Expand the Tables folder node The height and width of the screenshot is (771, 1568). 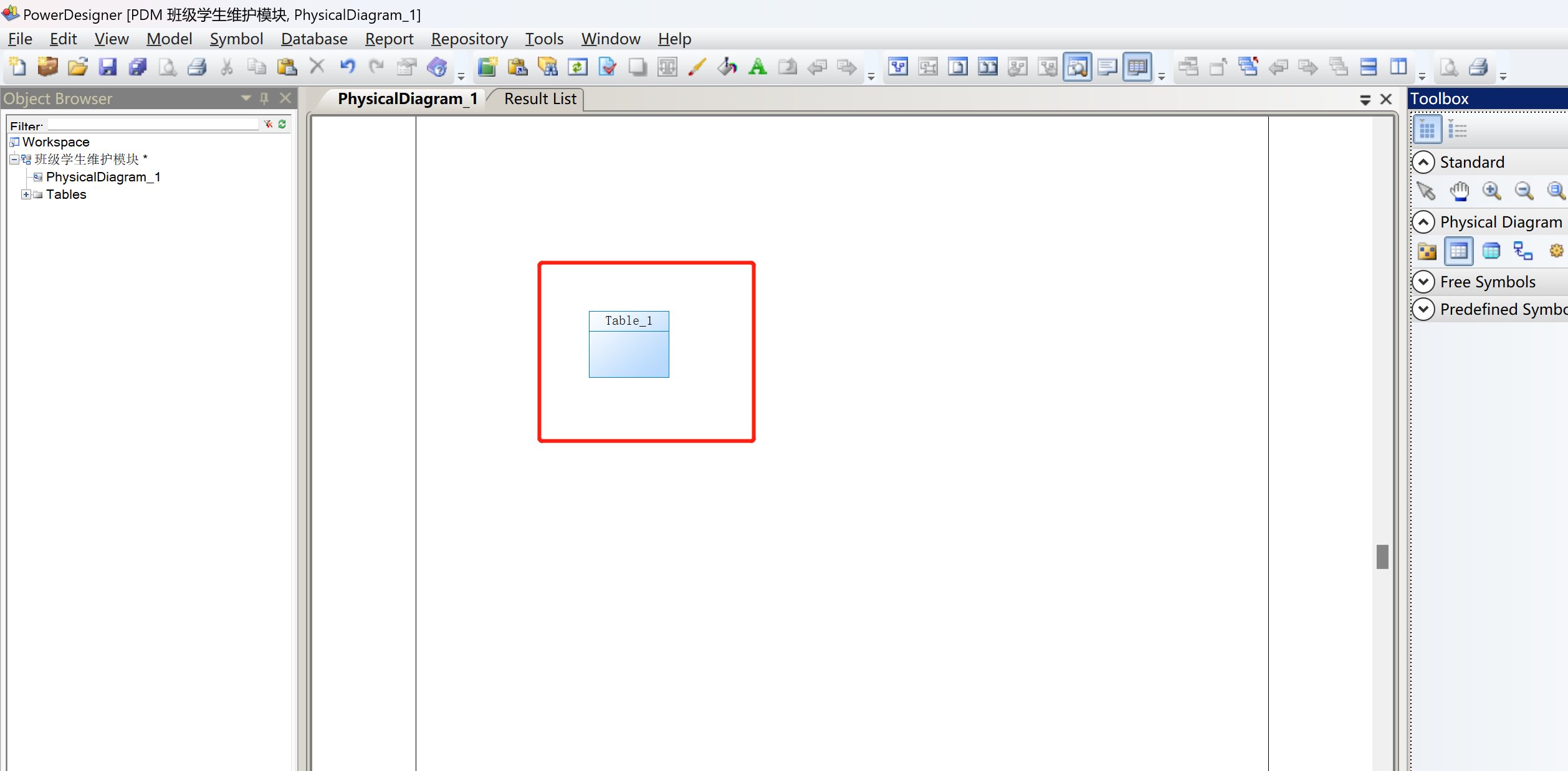tap(26, 194)
